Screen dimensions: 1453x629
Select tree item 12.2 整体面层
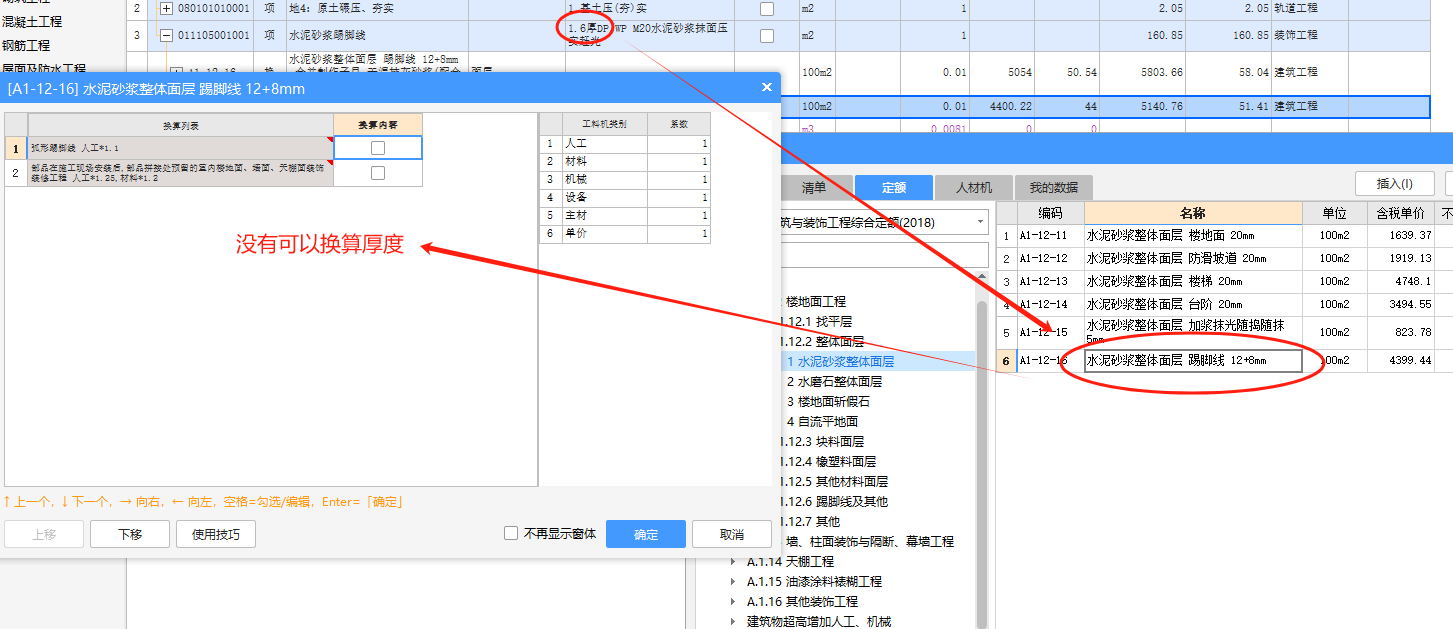[x=822, y=342]
